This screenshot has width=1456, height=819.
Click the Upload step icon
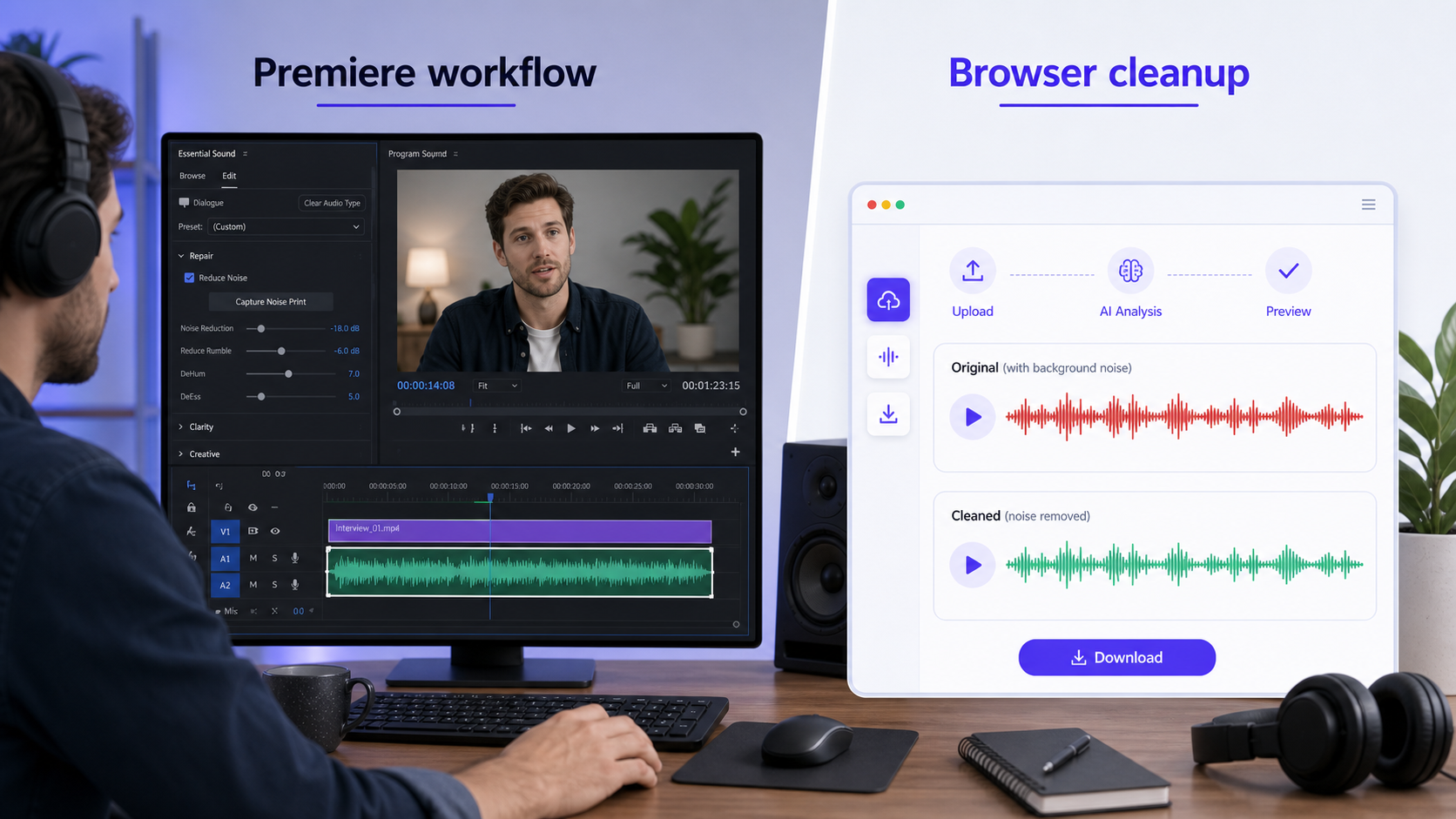click(x=973, y=271)
